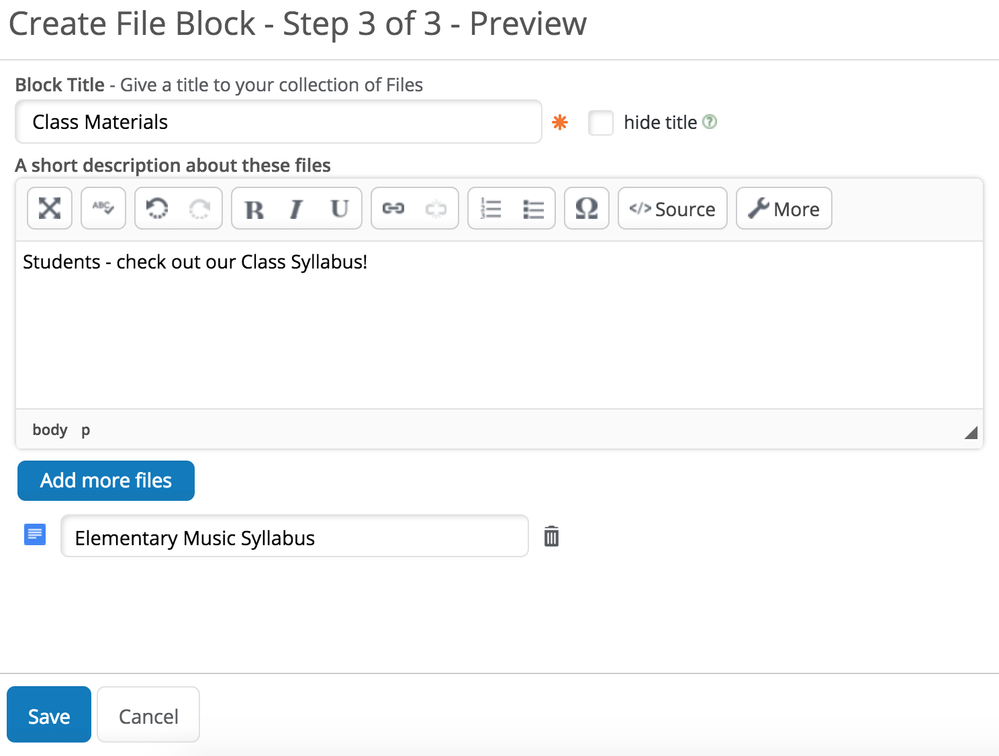Insert a numbered list
This screenshot has width=999, height=756.
490,209
